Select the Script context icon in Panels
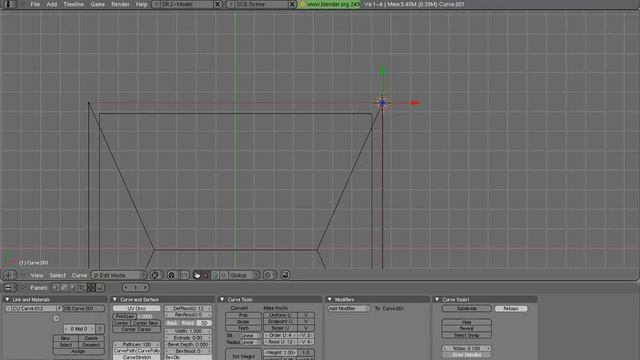Screen dimensions: 640x360 pos(64,287)
